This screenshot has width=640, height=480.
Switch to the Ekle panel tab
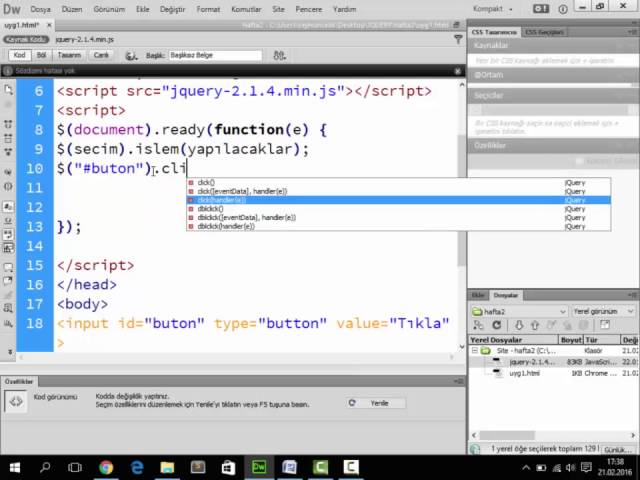tap(478, 295)
